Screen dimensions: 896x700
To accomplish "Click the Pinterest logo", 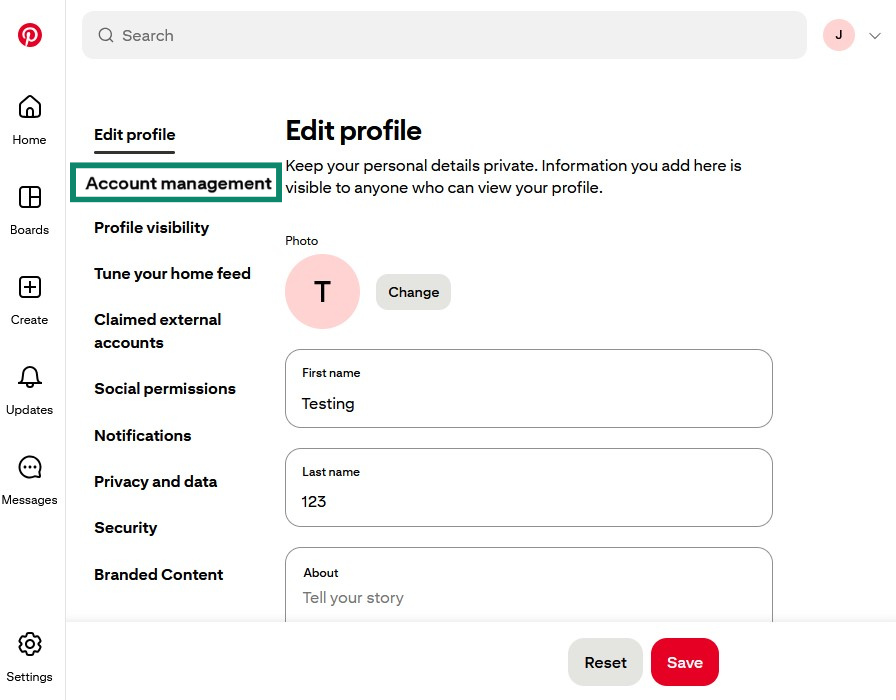I will (30, 34).
